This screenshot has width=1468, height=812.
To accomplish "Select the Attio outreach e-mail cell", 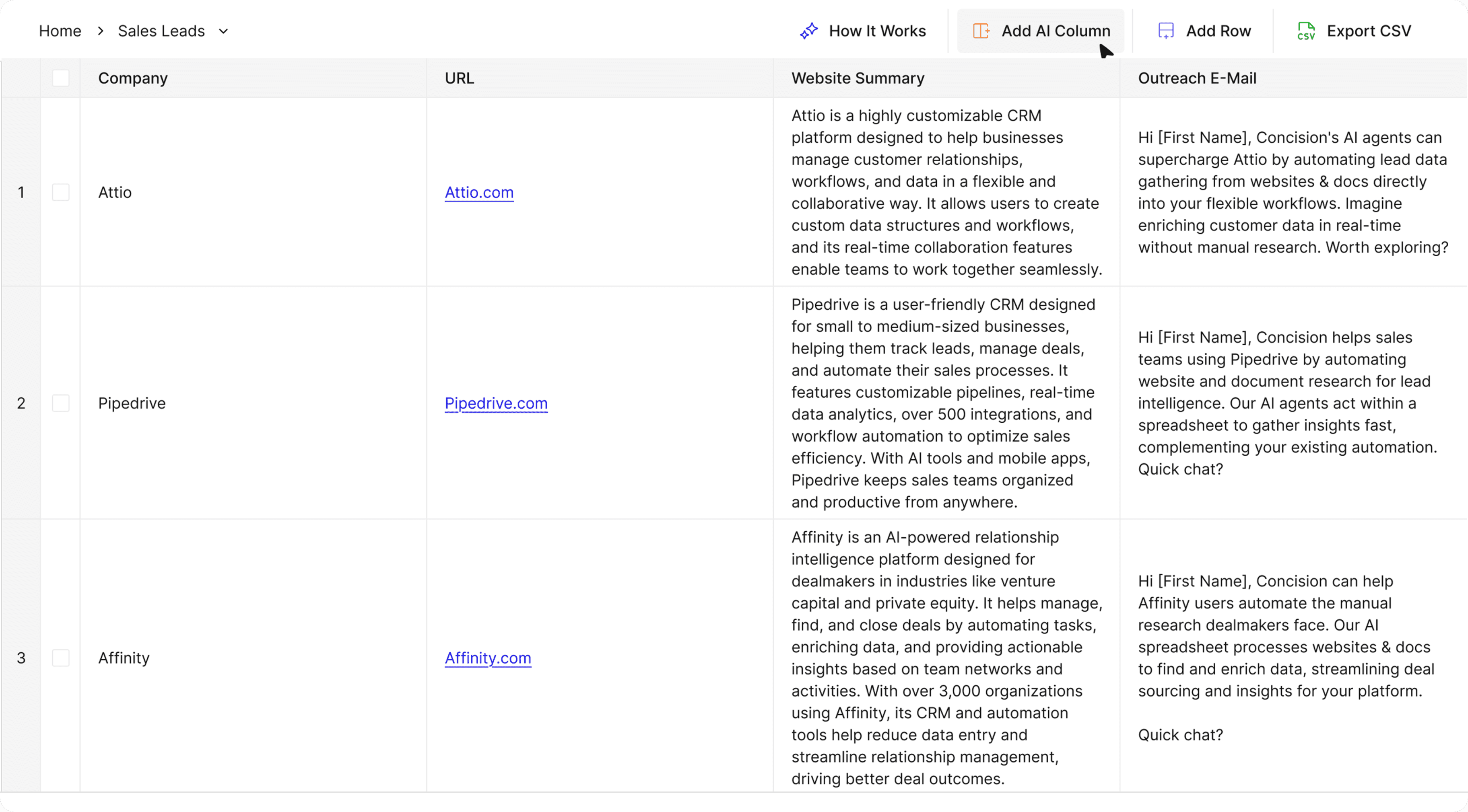I will pyautogui.click(x=1294, y=192).
